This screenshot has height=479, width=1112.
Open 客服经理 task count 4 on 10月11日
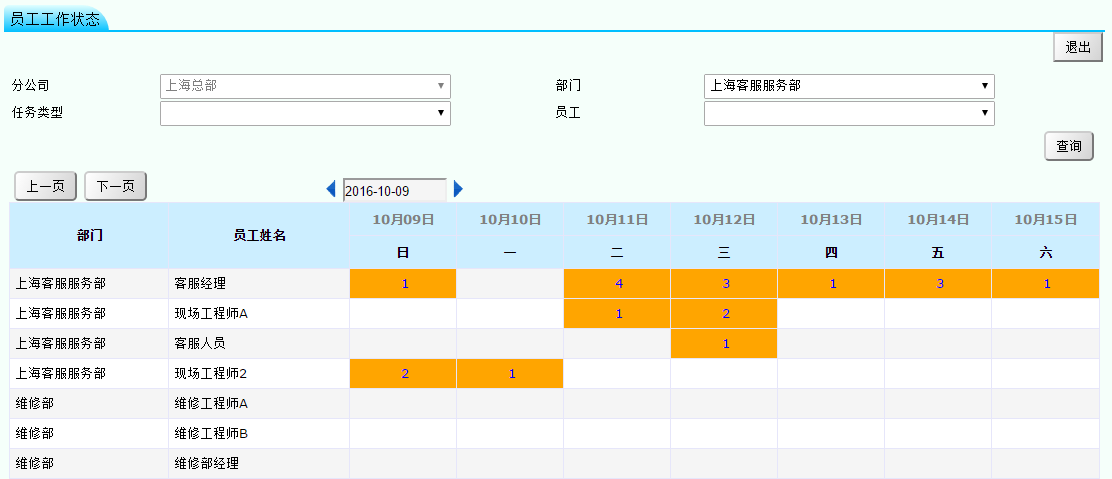click(618, 284)
